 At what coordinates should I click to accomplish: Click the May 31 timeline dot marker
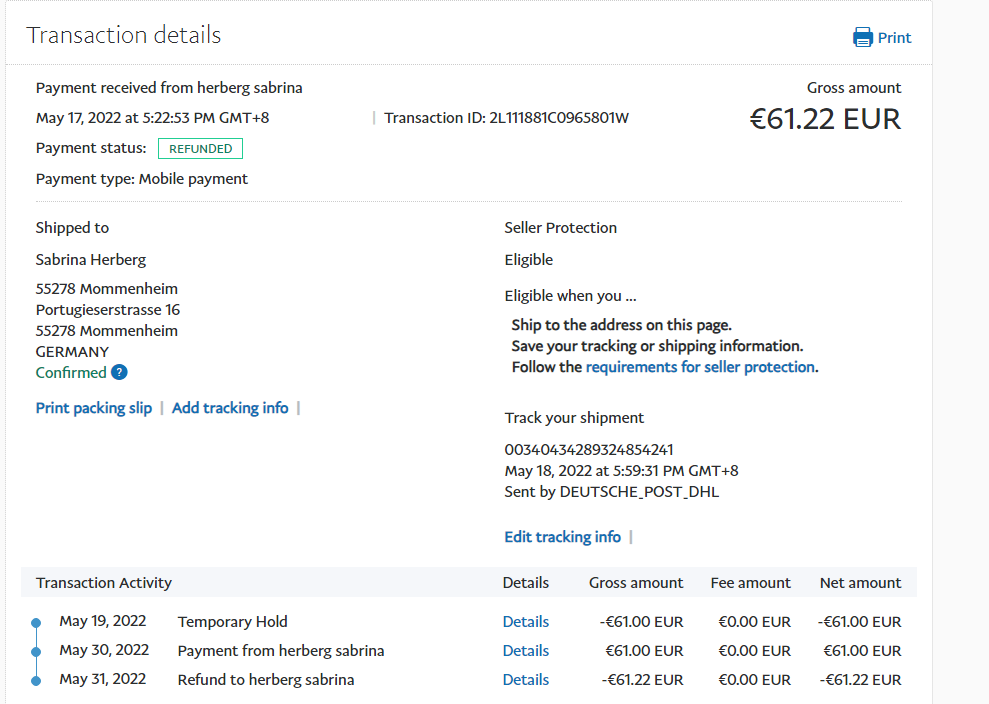36,680
